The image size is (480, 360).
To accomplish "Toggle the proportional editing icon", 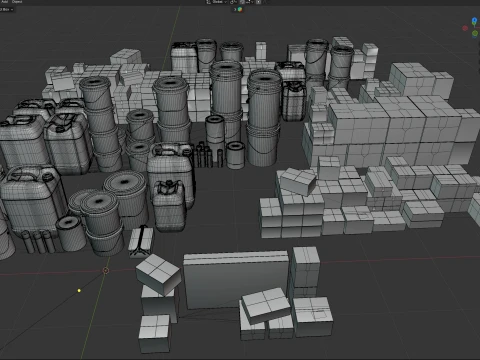I will click(258, 2).
